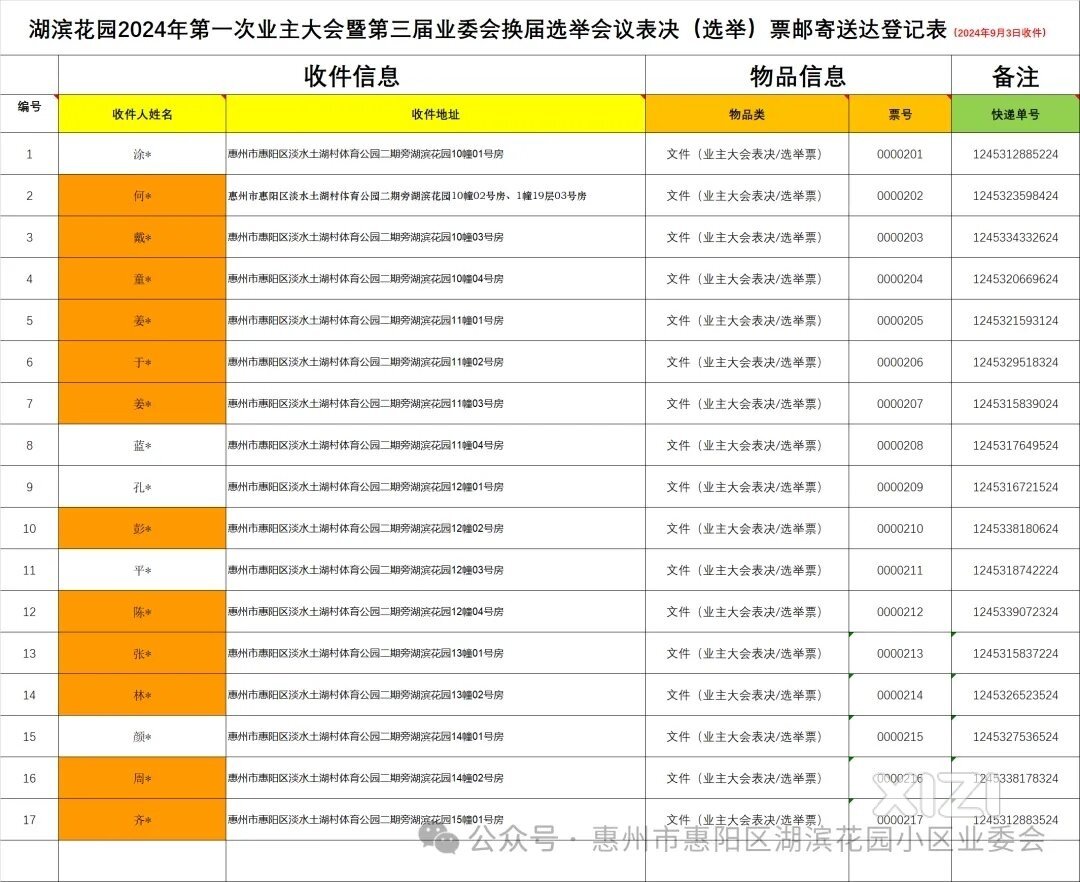Viewport: 1080px width, 882px height.
Task: Click ticket number 0000205
Action: [900, 321]
